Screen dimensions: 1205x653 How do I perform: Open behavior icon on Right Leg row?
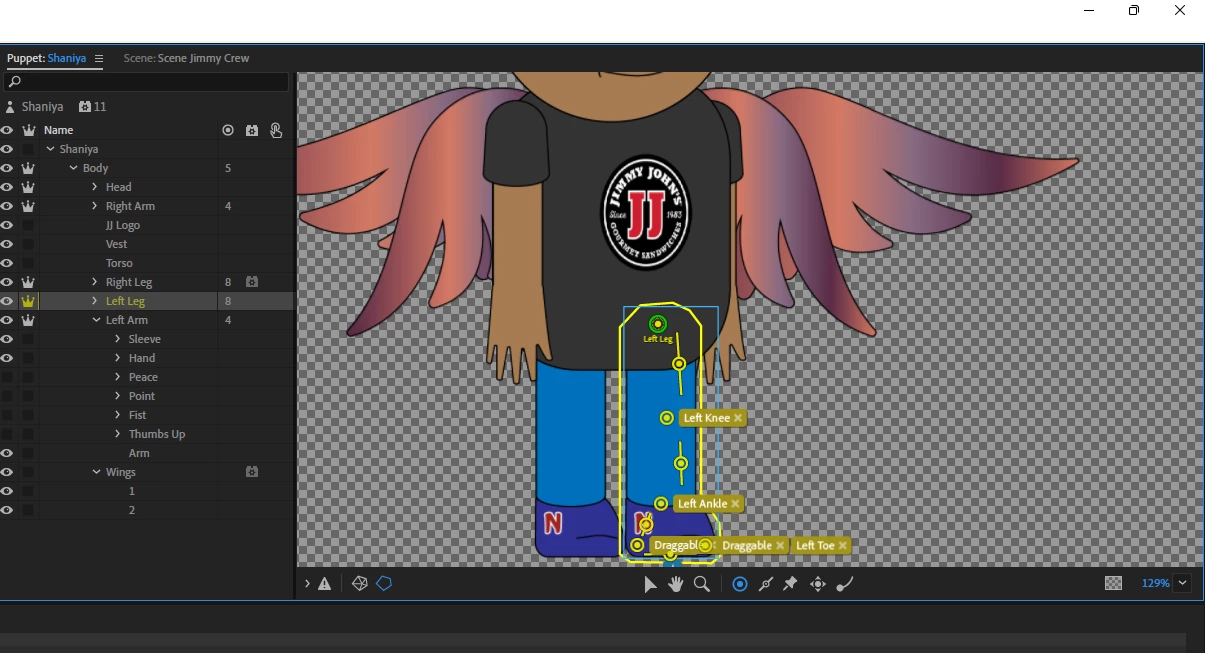[252, 282]
